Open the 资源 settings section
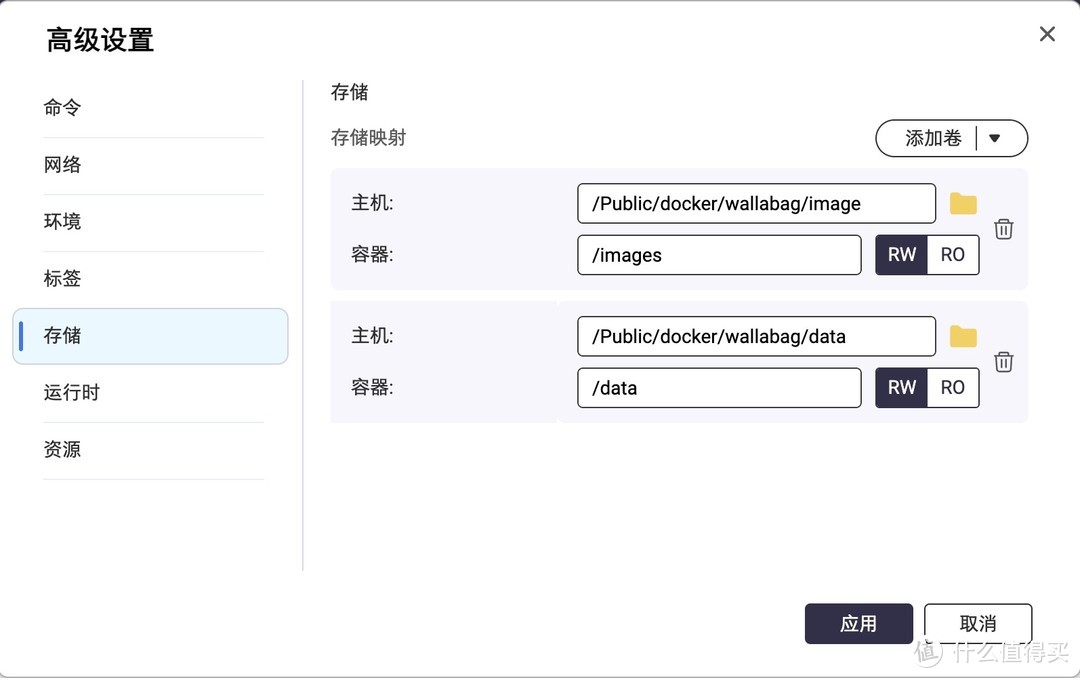Image resolution: width=1080 pixels, height=678 pixels. (62, 450)
